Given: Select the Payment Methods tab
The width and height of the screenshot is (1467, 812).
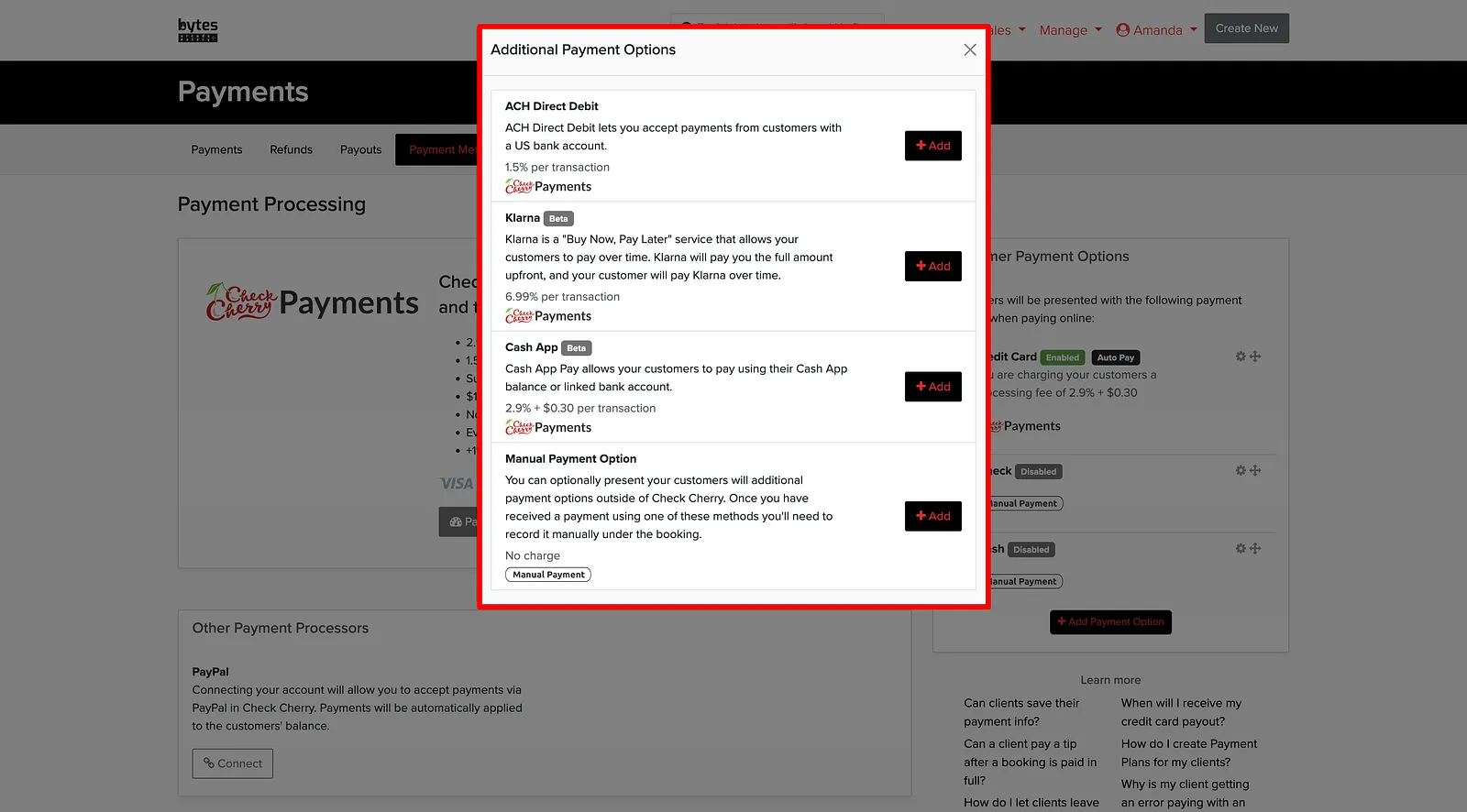Looking at the screenshot, I should click(x=437, y=149).
